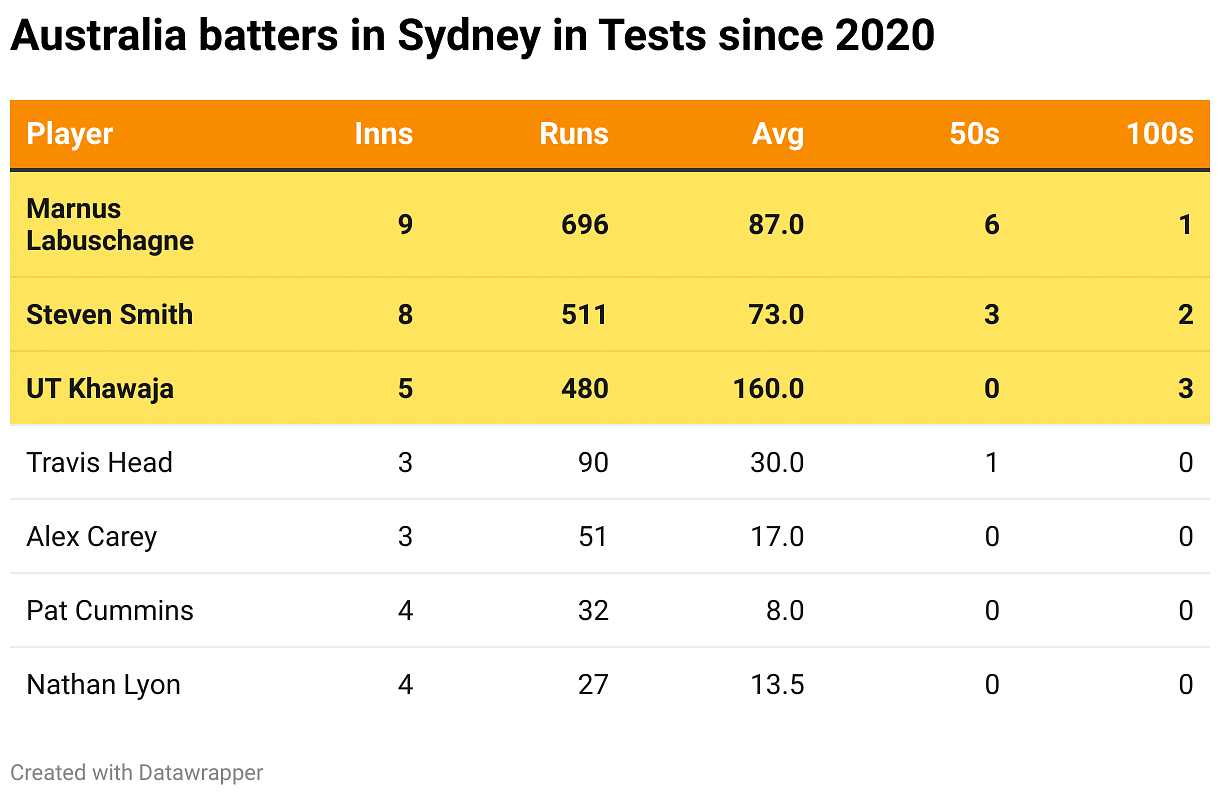Click the 50s column header

coord(974,134)
